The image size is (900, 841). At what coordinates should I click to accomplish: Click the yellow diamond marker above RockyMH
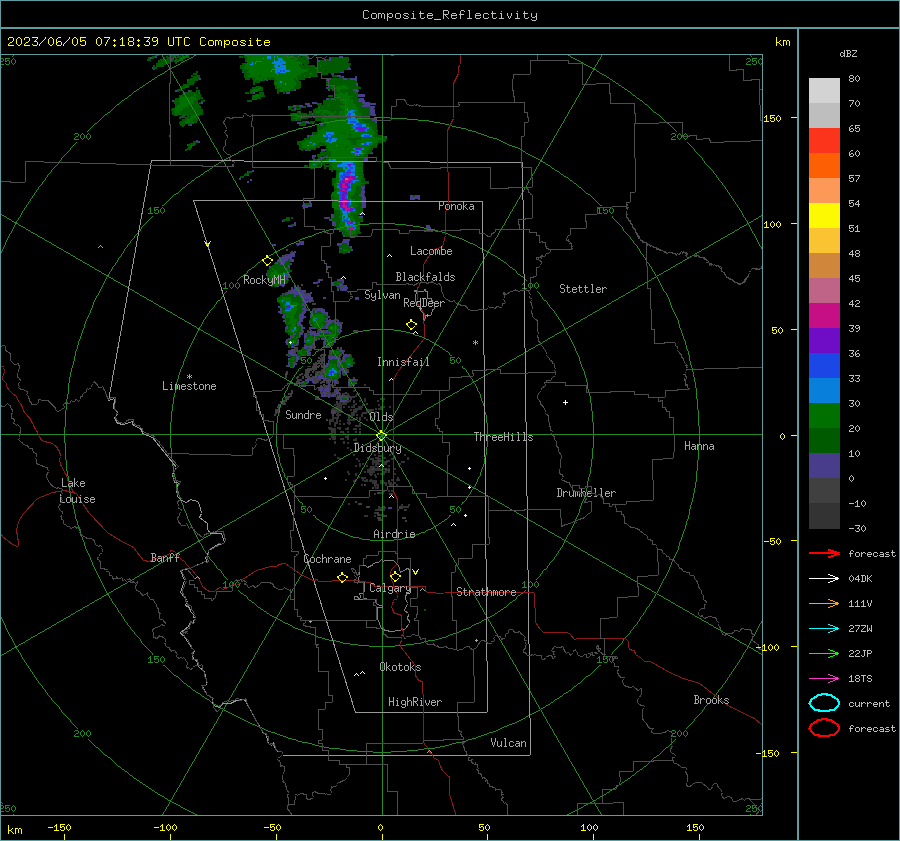pos(267,261)
